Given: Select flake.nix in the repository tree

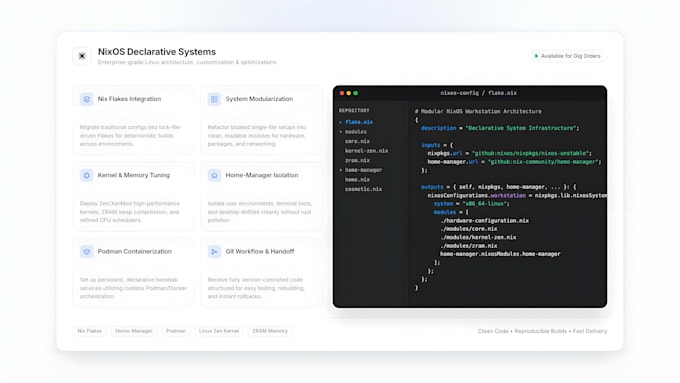Looking at the screenshot, I should tap(359, 122).
